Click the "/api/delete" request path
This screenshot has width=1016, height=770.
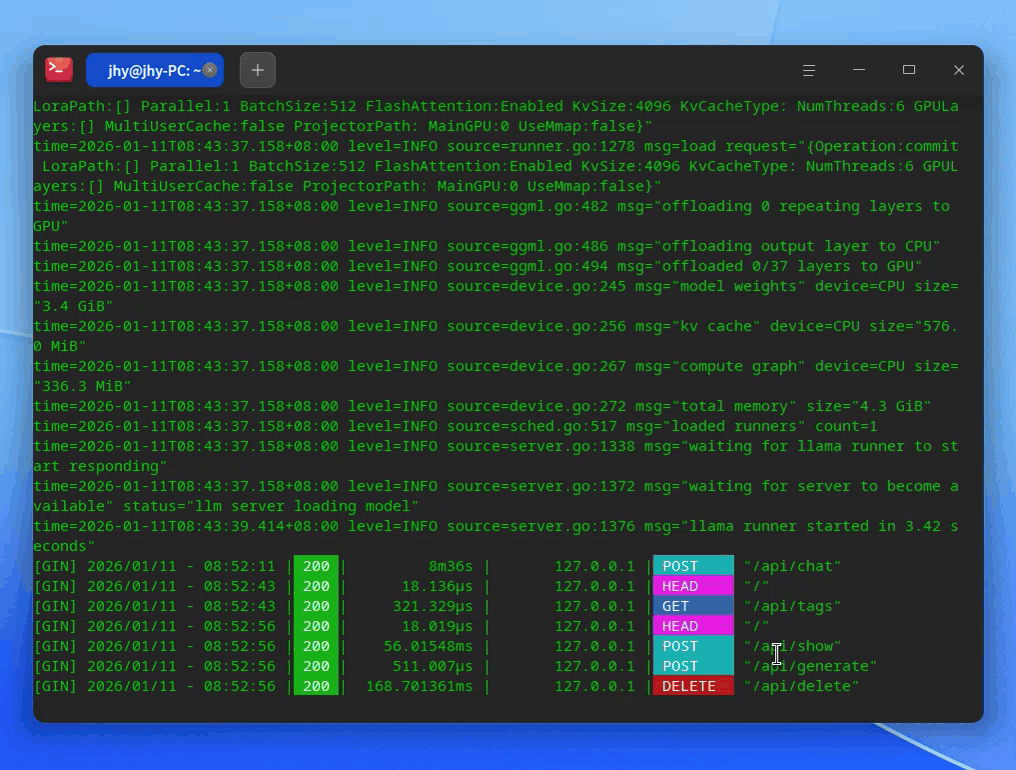pos(802,686)
